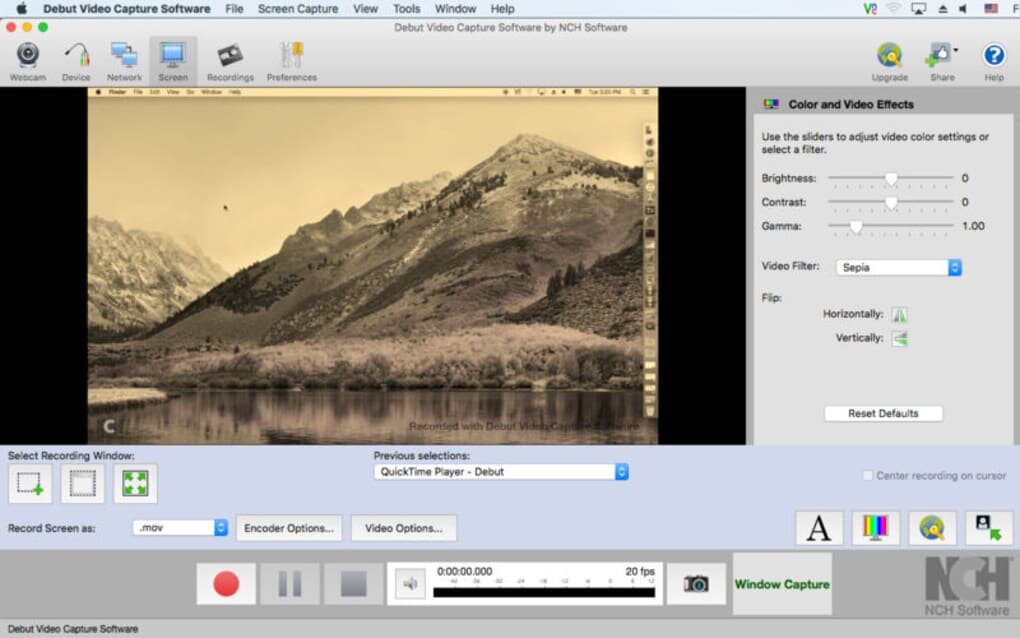This screenshot has width=1020, height=638.
Task: Open Preferences from the toolbar
Action: point(291,58)
